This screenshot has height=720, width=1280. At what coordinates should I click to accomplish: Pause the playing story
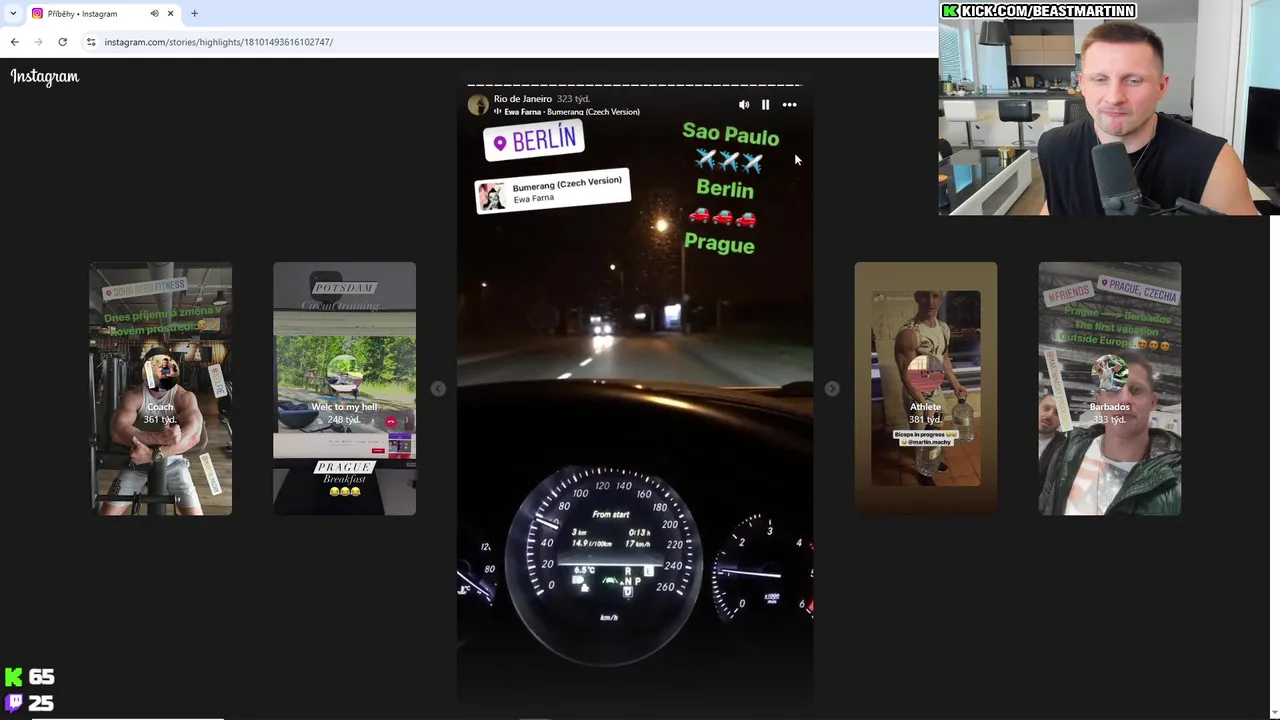[x=766, y=105]
